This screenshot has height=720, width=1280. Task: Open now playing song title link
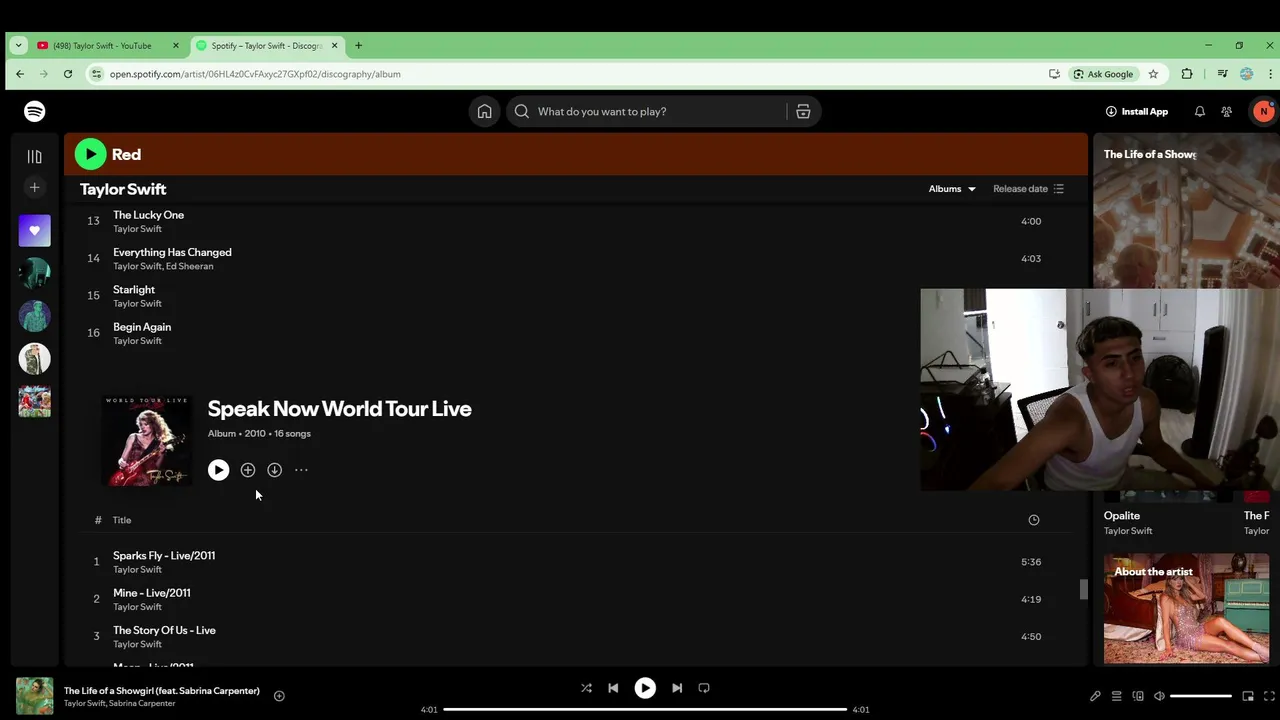pos(162,691)
